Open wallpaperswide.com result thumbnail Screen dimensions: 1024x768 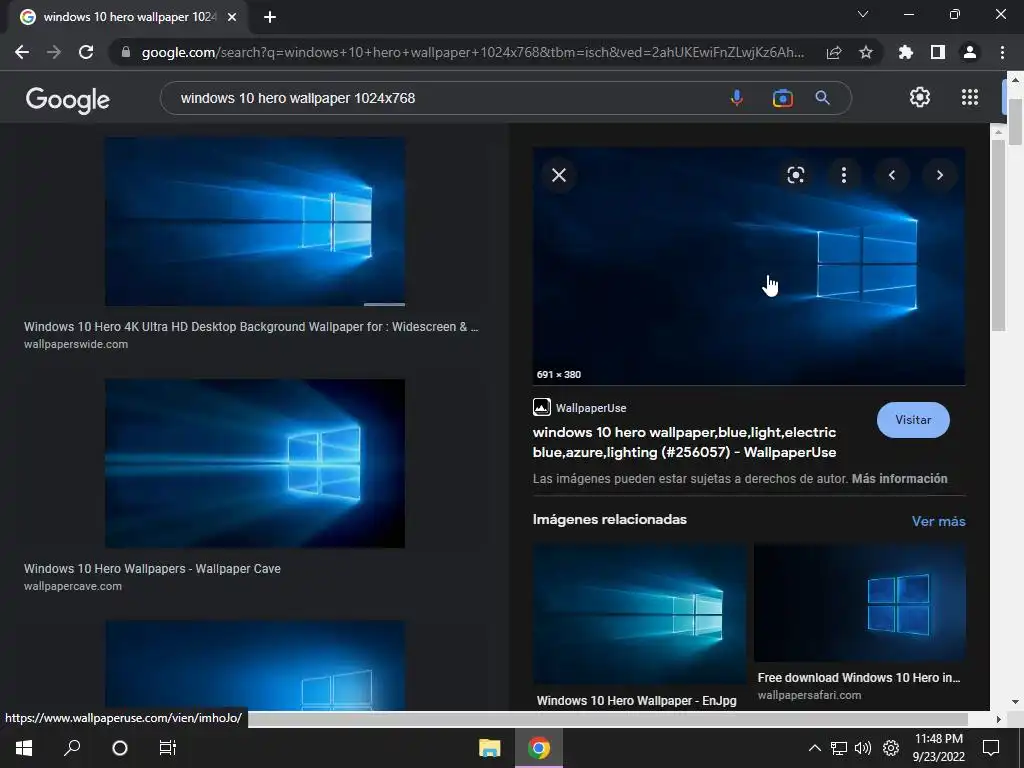point(255,221)
